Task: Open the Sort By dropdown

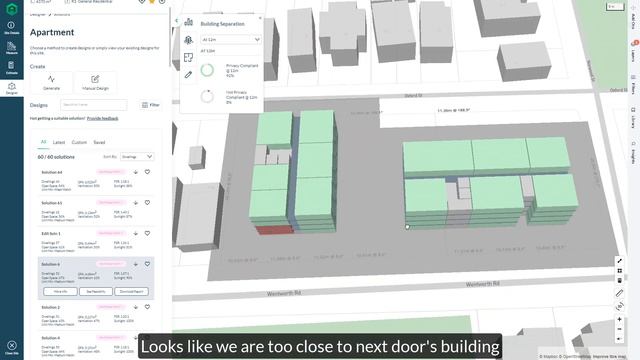Action: click(x=137, y=157)
